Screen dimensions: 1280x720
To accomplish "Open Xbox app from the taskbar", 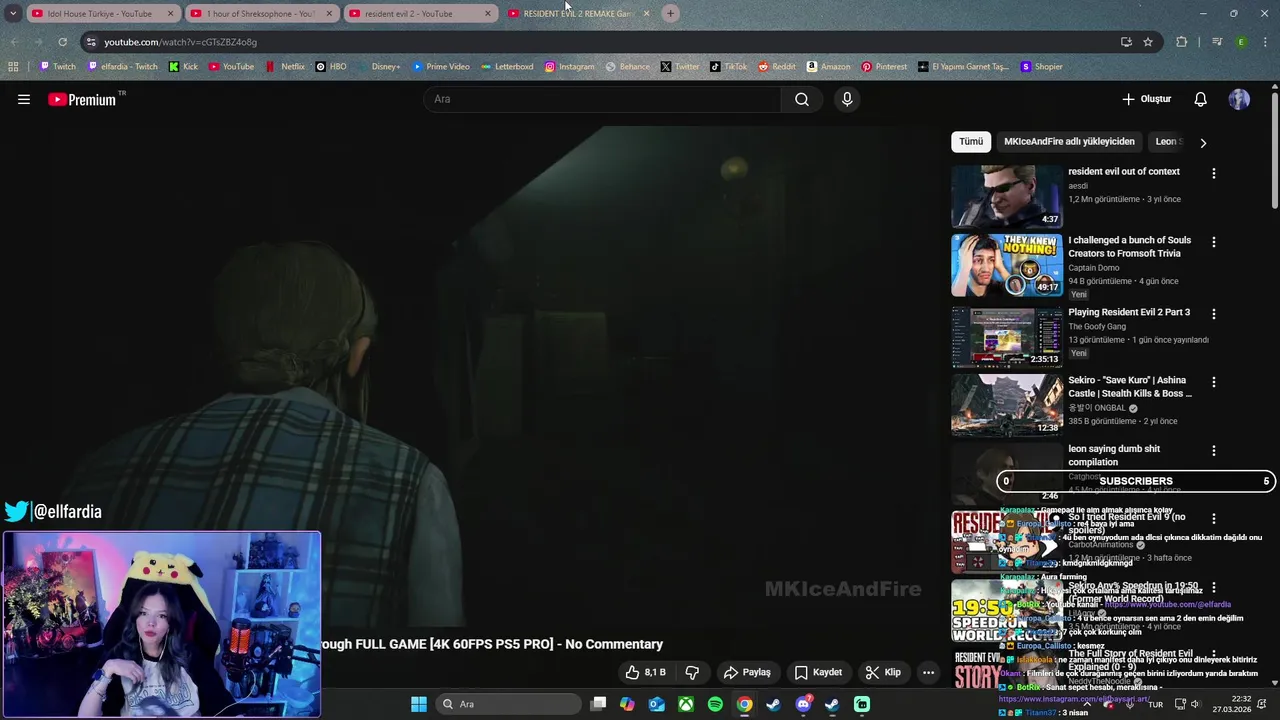I will point(686,704).
